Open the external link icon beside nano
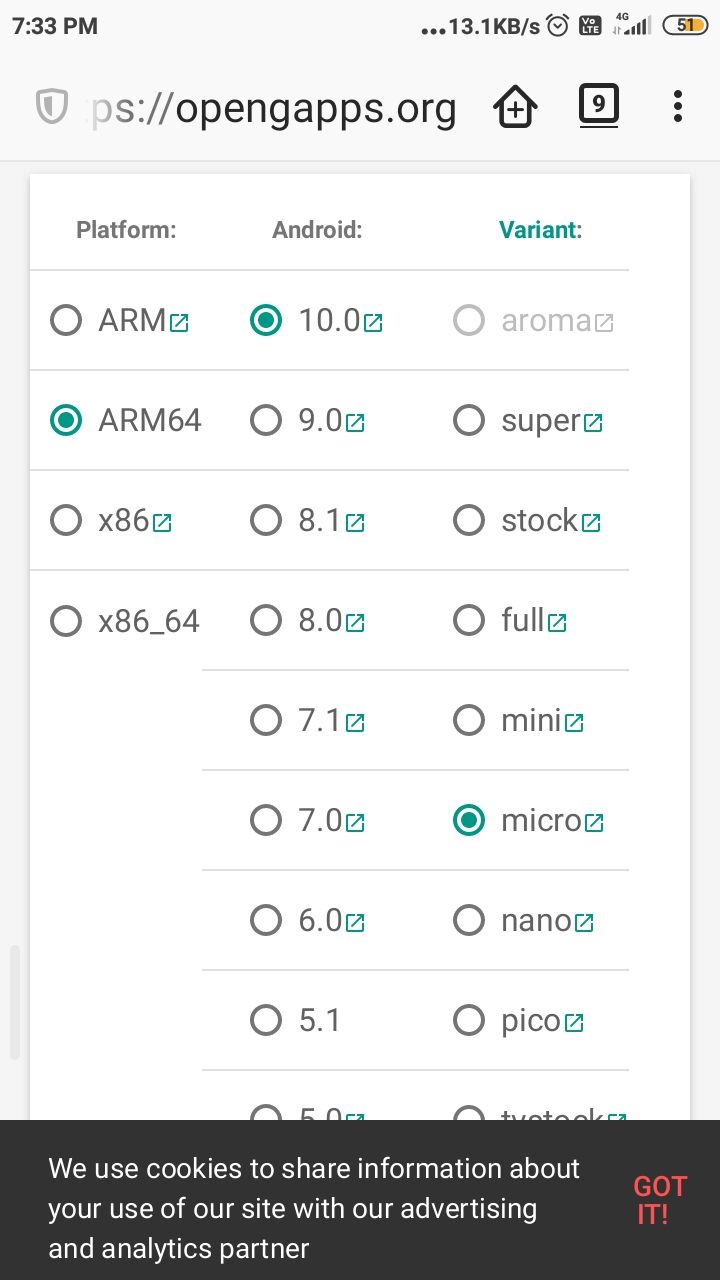Viewport: 720px width, 1280px height. pyautogui.click(x=584, y=923)
